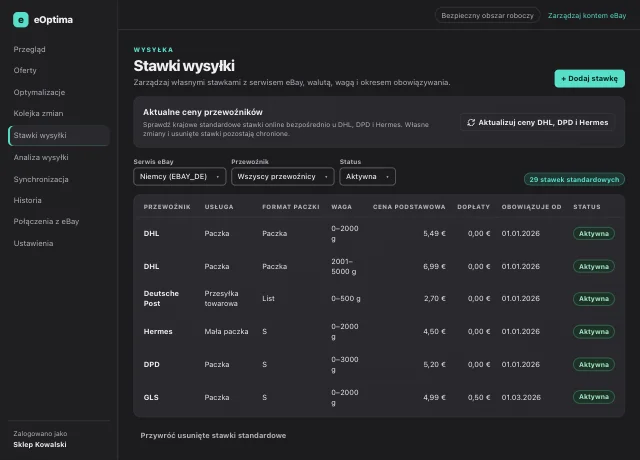Click the 0–500 g weight cell
This screenshot has height=460, width=640.
pyautogui.click(x=346, y=298)
